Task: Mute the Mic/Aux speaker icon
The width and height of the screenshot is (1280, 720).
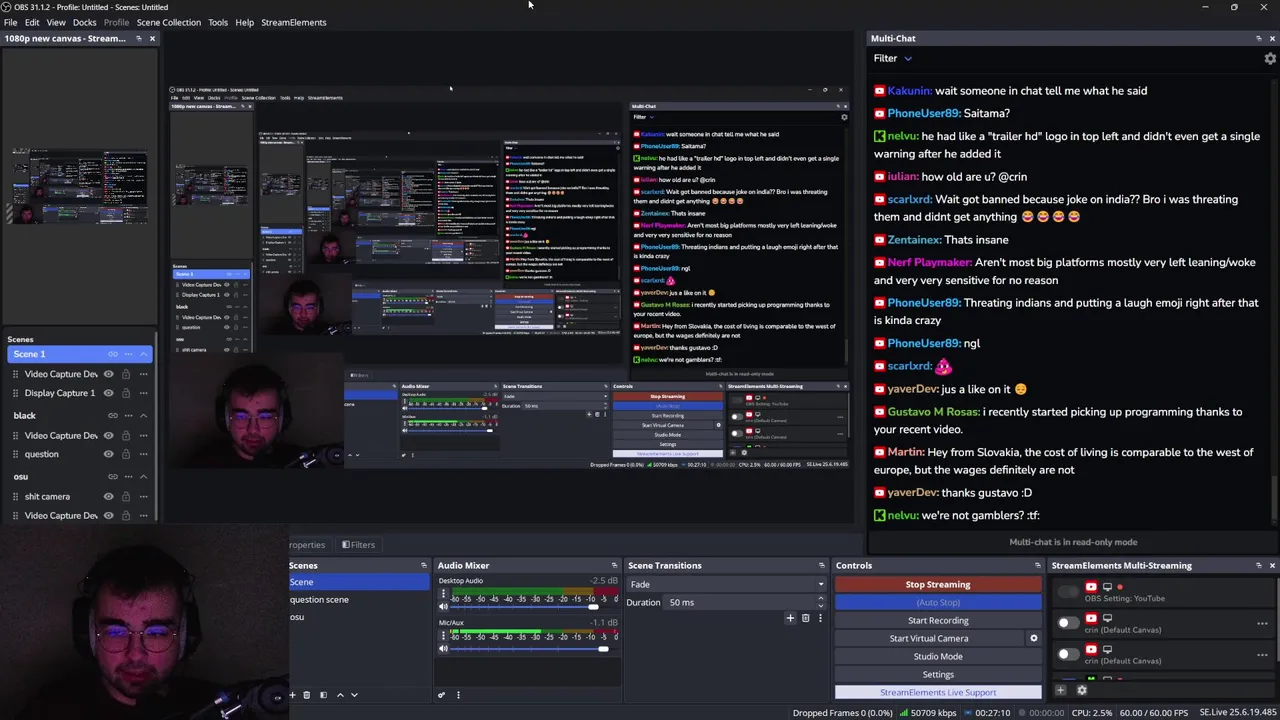Action: (x=443, y=649)
